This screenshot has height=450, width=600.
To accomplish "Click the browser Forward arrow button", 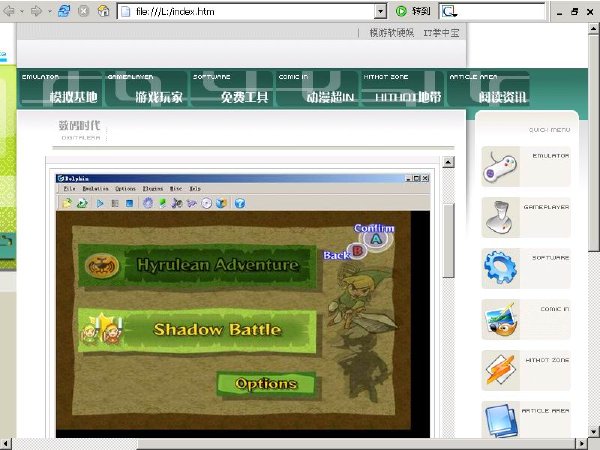I will coord(36,11).
